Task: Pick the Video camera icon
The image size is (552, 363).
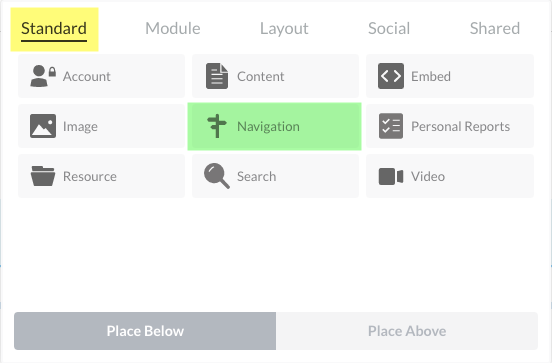Action: pyautogui.click(x=391, y=176)
